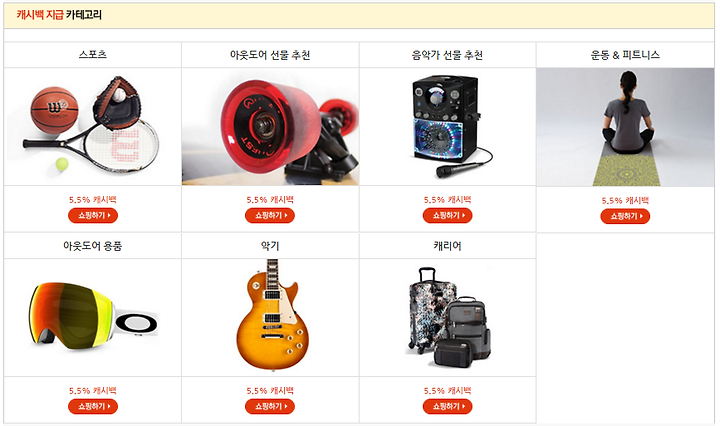Click the ski goggles product image
The height and width of the screenshot is (426, 720).
pos(93,318)
